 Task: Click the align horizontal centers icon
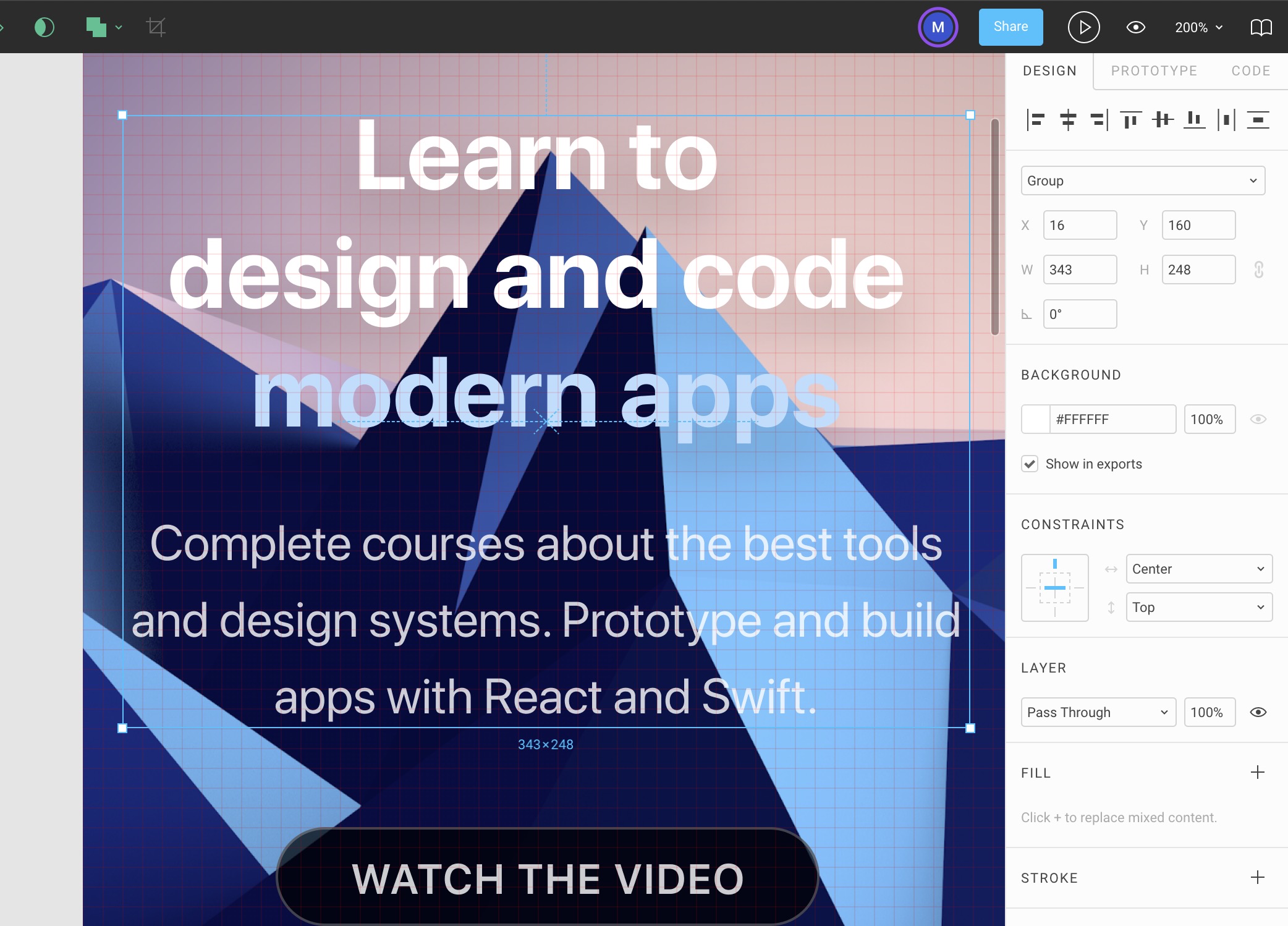click(1068, 120)
